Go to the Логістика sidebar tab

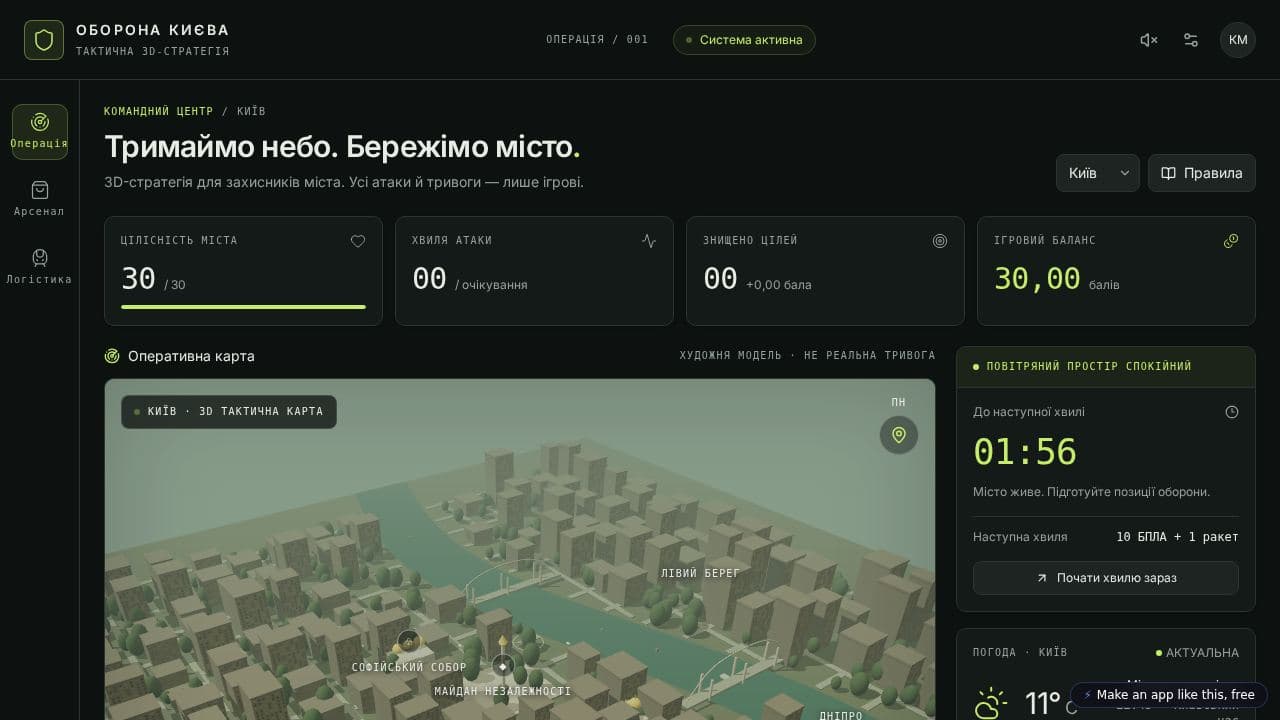coord(40,267)
